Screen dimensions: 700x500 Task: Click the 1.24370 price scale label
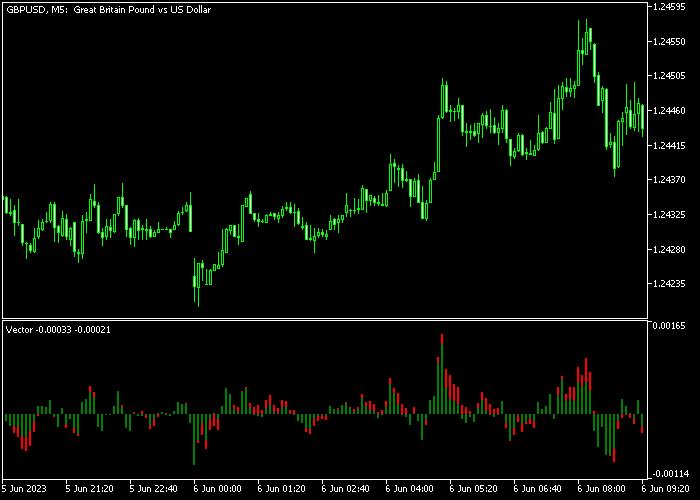pyautogui.click(x=669, y=180)
